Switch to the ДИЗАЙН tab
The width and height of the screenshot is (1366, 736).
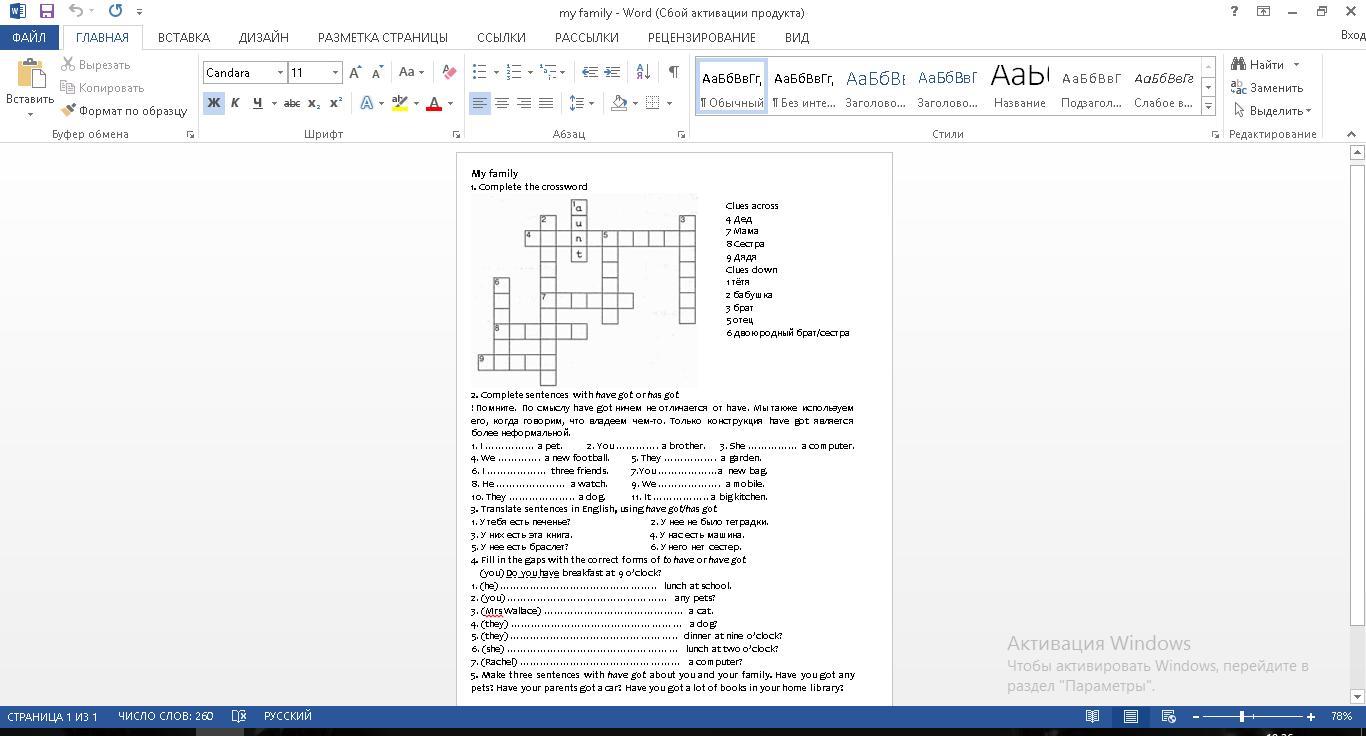pyautogui.click(x=264, y=37)
